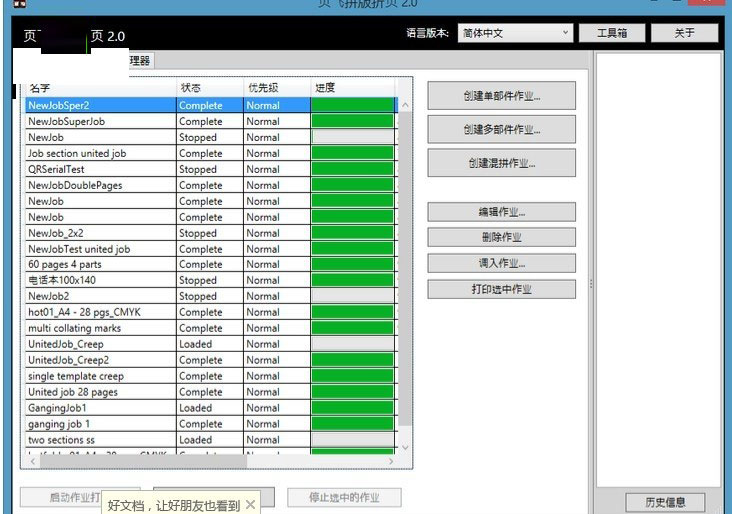Viewport: 732px width, 514px height.
Task: Sort by 进度 column header
Action: tap(353, 88)
